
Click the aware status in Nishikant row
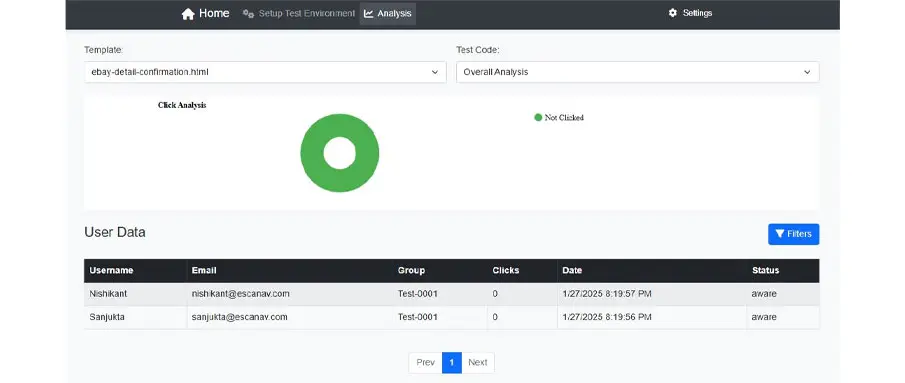783,294
